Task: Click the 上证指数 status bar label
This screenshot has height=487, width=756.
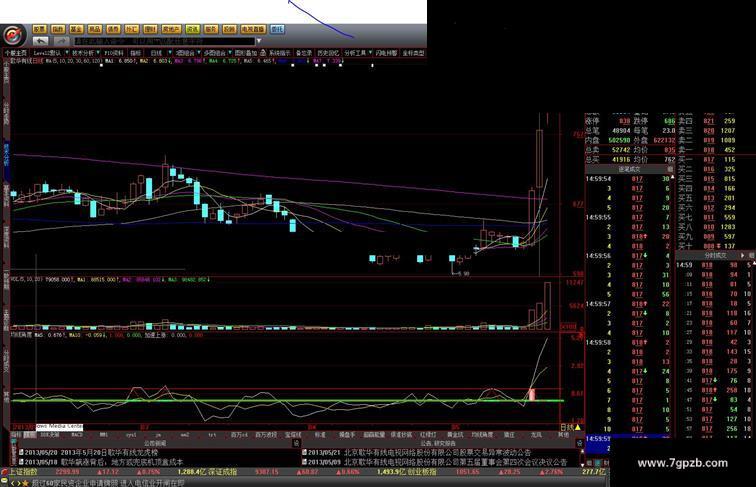Action: (x=23, y=472)
